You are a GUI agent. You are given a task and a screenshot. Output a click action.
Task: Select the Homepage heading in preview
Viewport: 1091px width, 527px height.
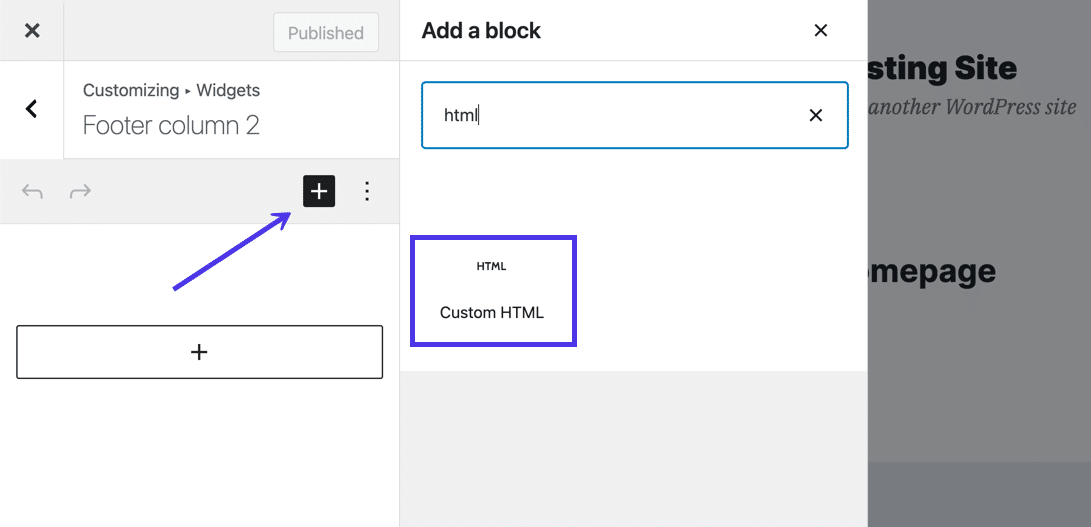[932, 271]
